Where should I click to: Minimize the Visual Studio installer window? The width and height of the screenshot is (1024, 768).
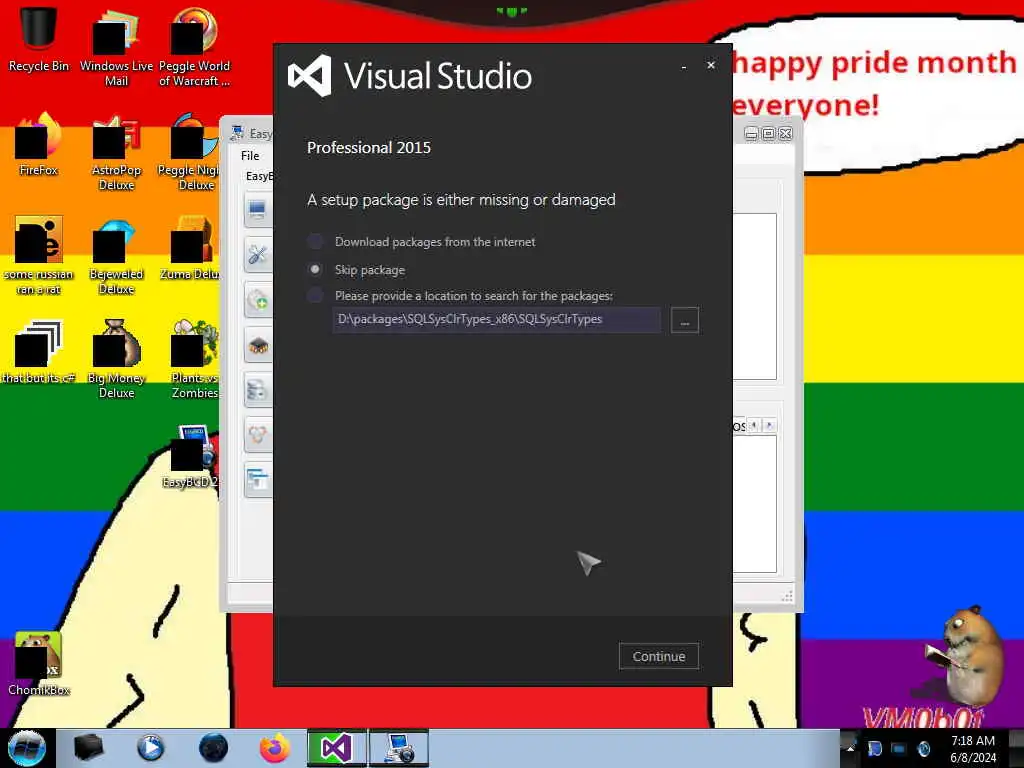(x=683, y=66)
